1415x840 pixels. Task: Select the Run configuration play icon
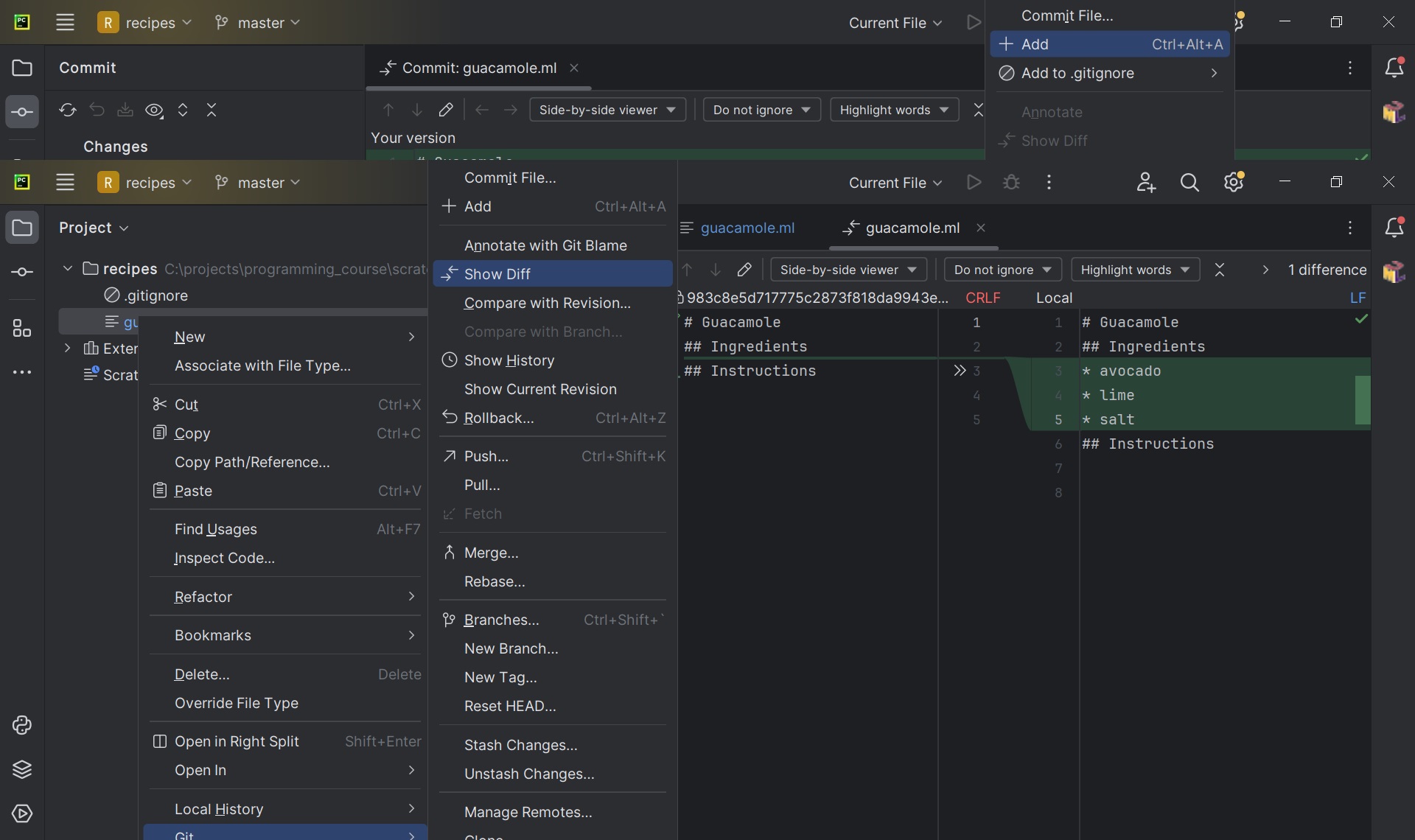(x=971, y=182)
